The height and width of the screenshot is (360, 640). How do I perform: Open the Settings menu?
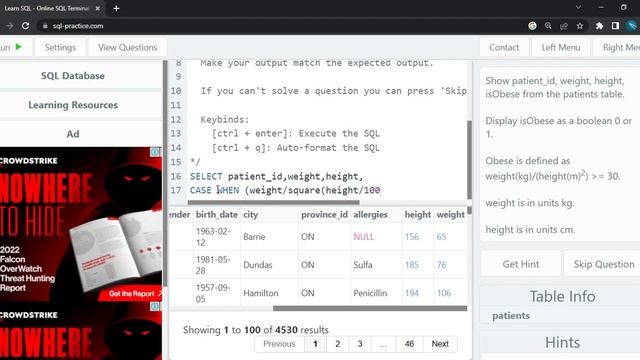[60, 47]
